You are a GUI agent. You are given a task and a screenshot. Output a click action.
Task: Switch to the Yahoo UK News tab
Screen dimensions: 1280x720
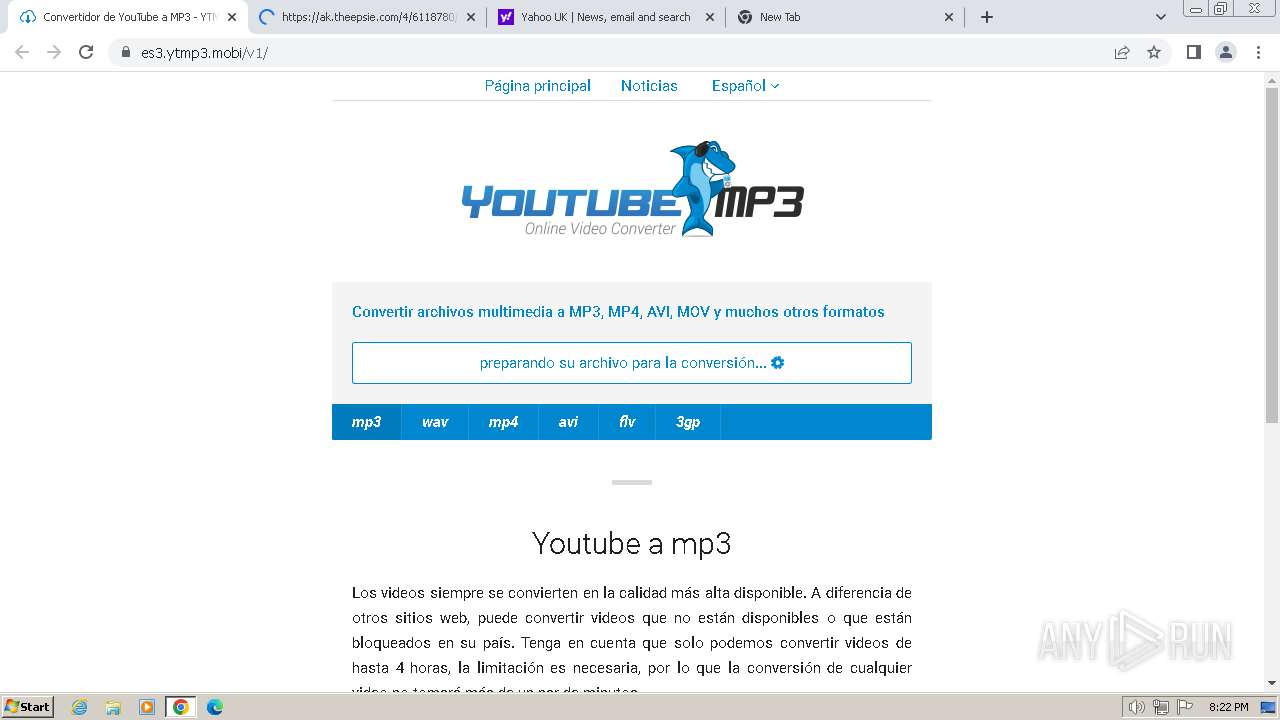click(605, 17)
